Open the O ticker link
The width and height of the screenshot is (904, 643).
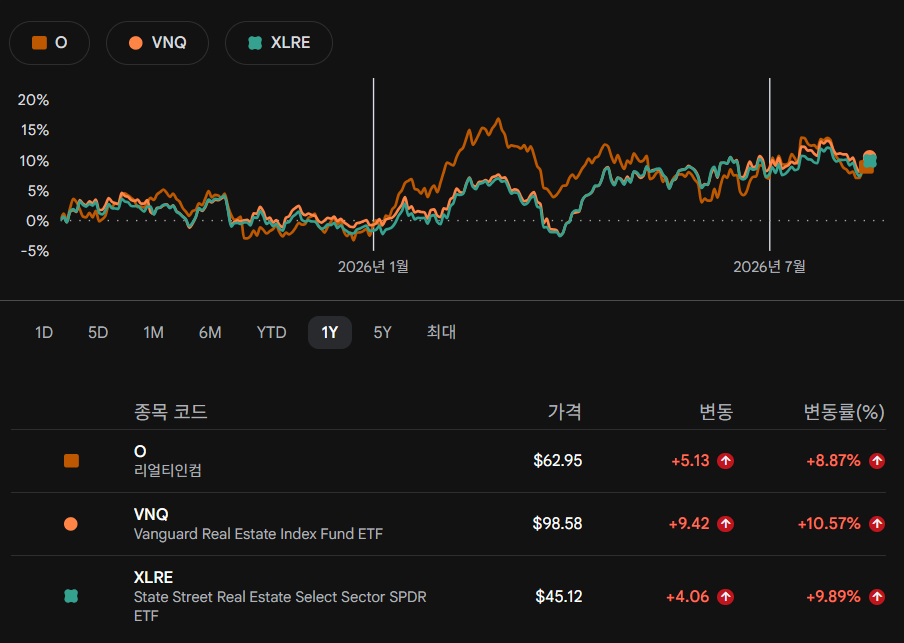pyautogui.click(x=140, y=452)
